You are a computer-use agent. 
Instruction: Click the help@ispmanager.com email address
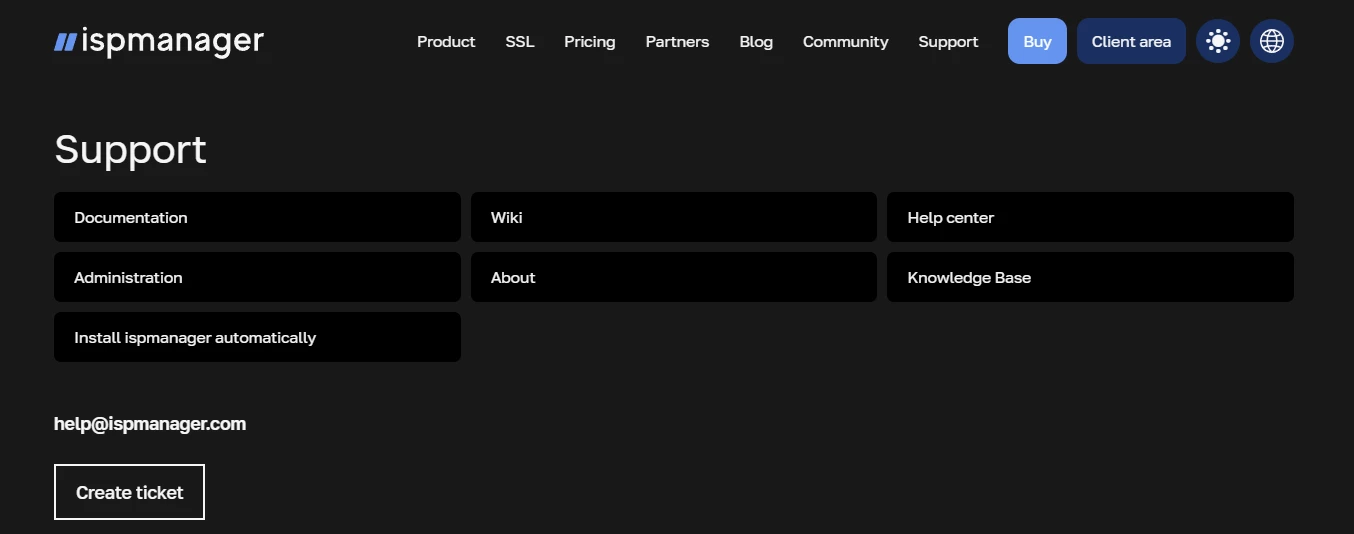(150, 424)
